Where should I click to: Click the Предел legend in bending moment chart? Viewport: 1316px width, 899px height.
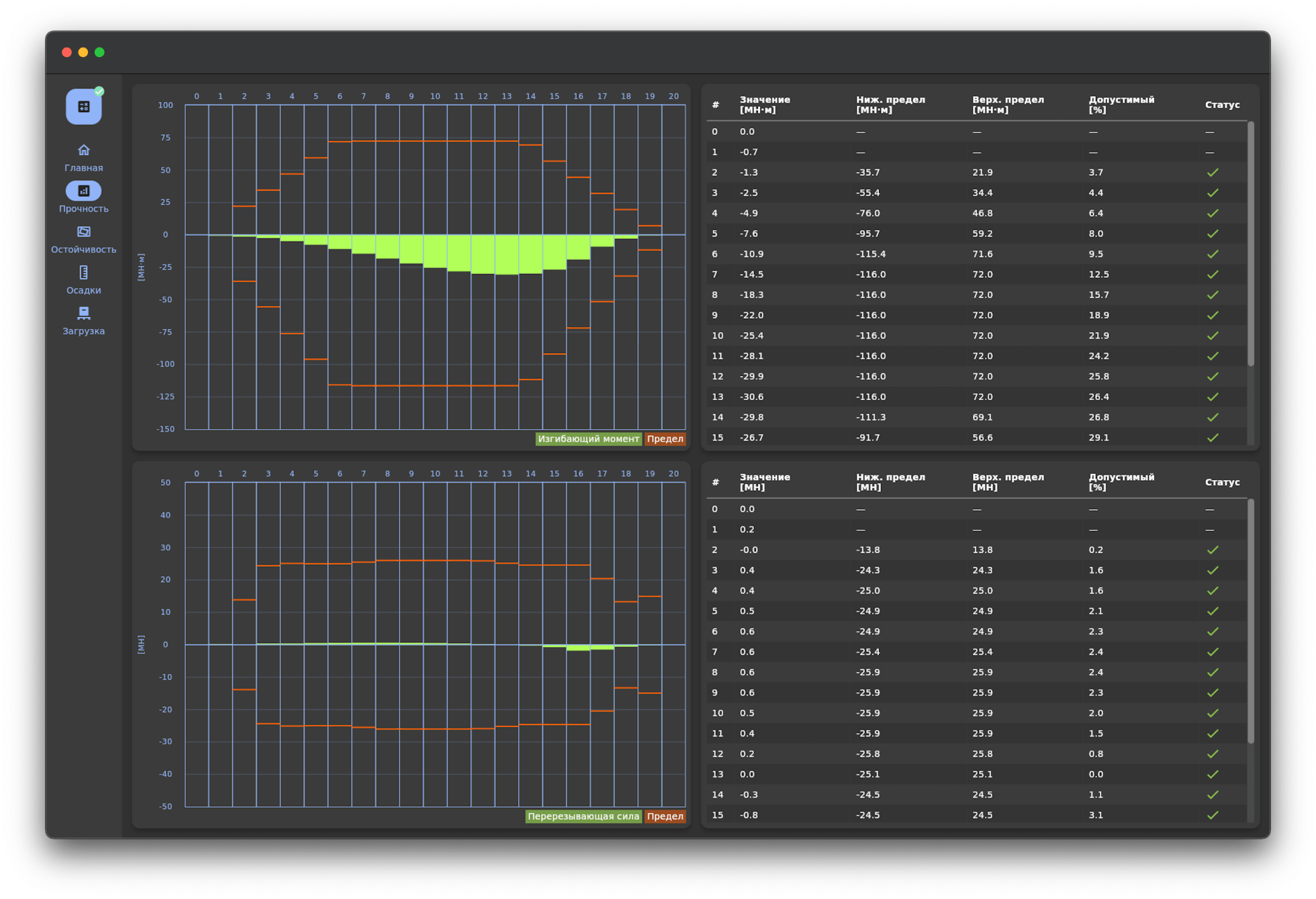click(665, 439)
